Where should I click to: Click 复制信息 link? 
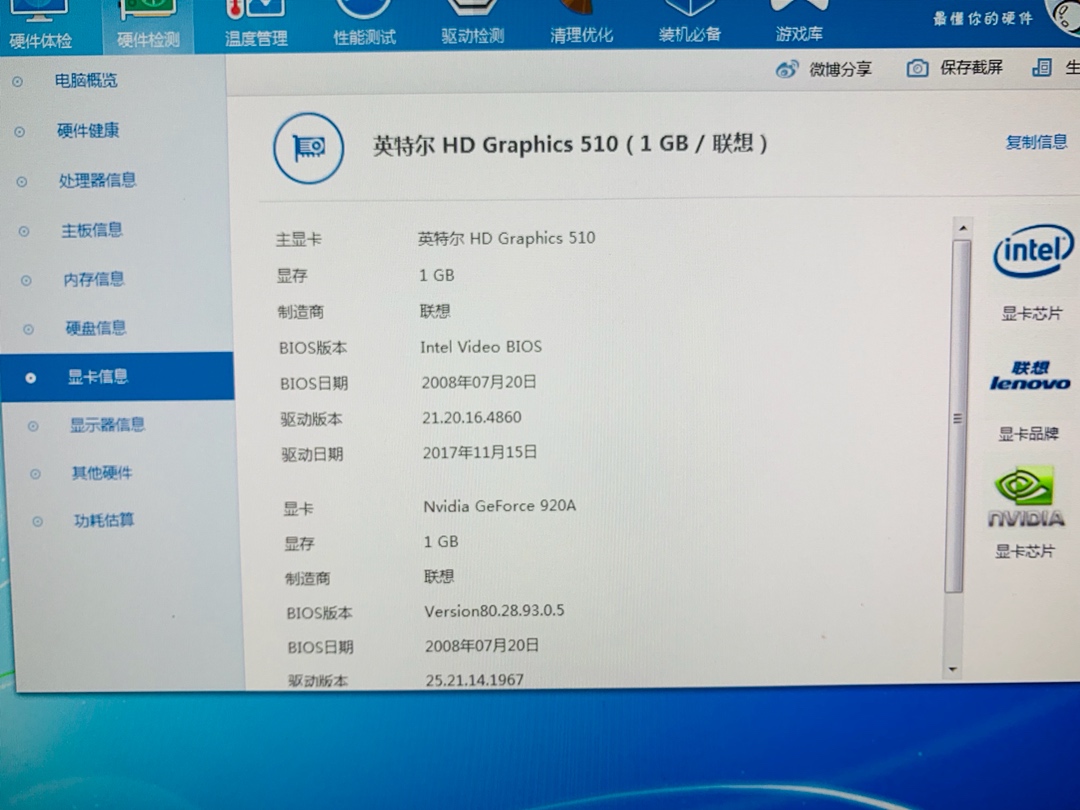[1037, 142]
